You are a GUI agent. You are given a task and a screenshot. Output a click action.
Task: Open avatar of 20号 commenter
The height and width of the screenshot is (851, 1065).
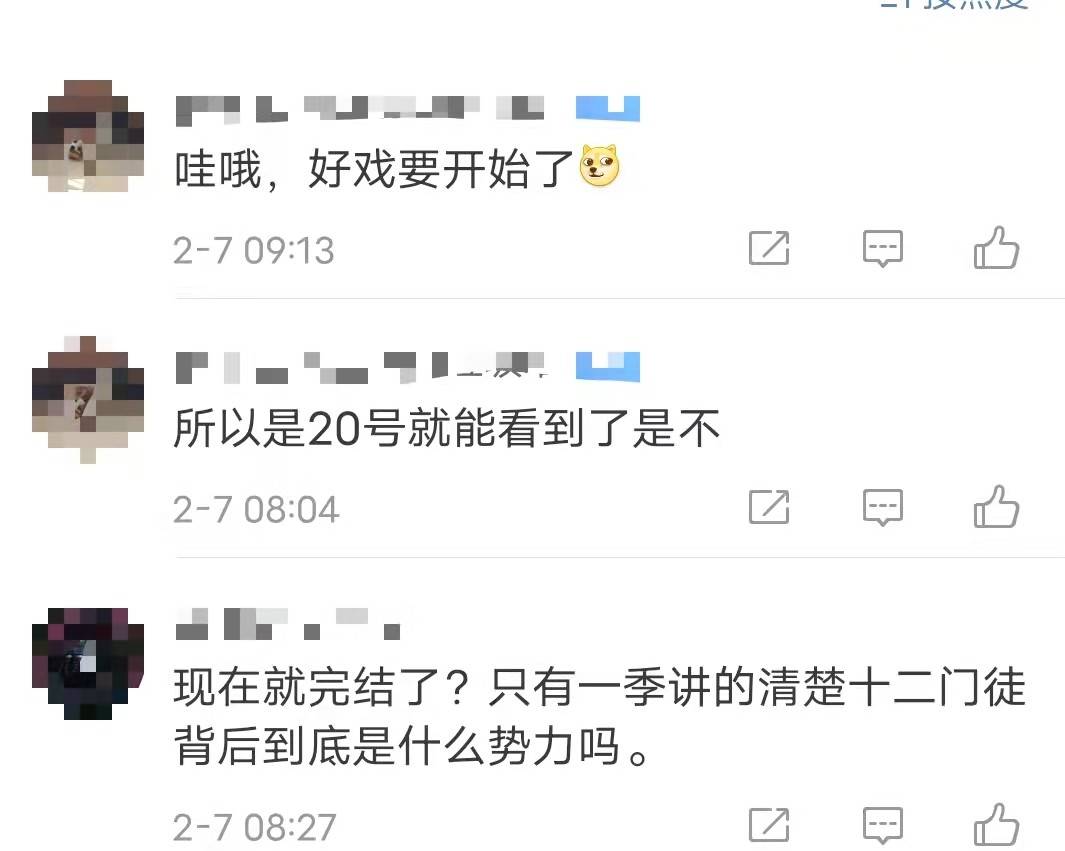coord(88,399)
